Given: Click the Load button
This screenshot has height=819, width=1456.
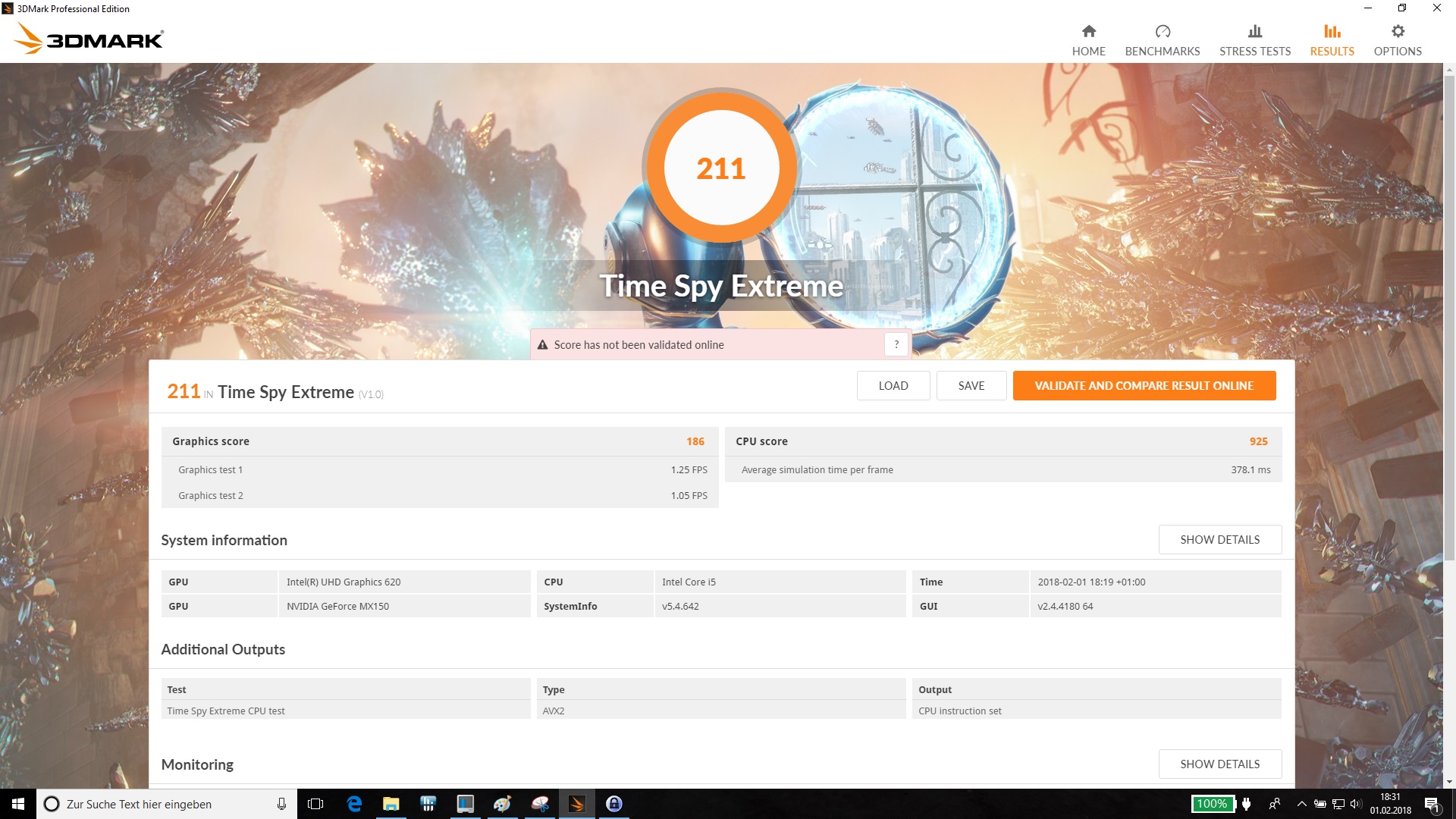Looking at the screenshot, I should (x=893, y=385).
